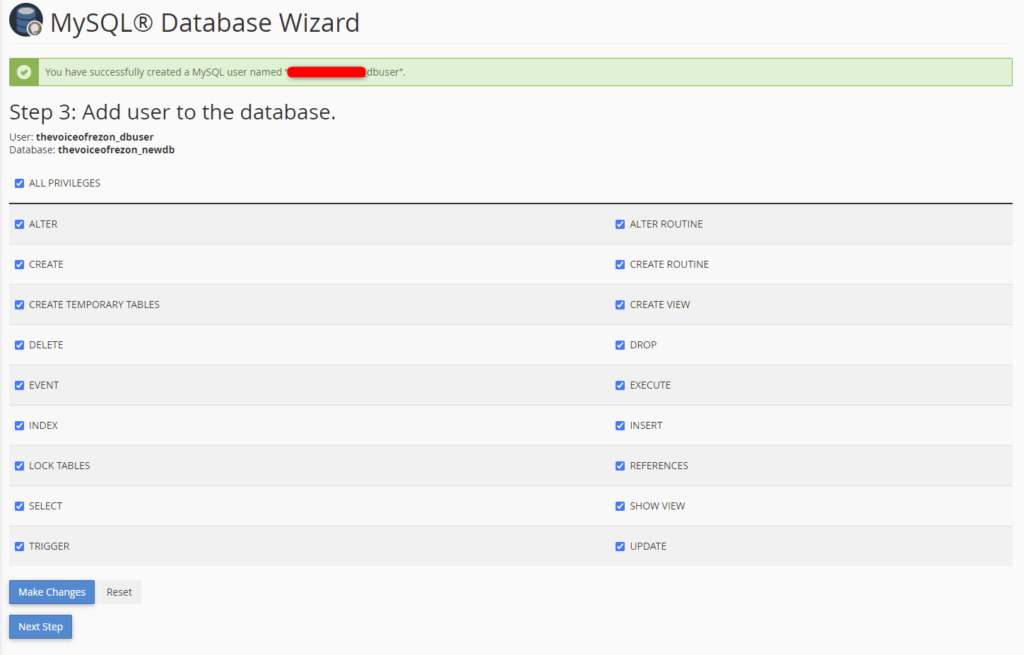This screenshot has width=1024, height=655.
Task: Click the green success checkmark icon
Action: point(22,71)
